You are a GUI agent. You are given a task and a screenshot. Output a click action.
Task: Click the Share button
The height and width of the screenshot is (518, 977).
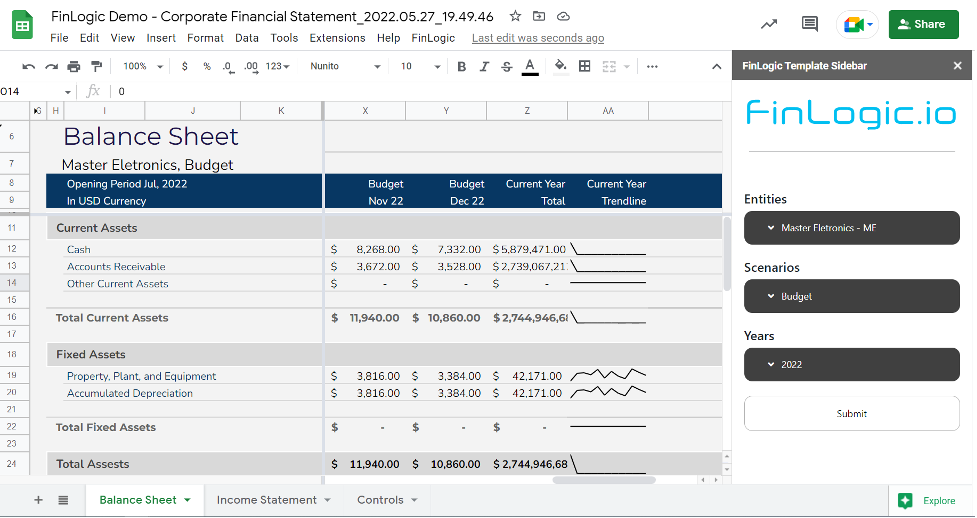click(x=923, y=24)
